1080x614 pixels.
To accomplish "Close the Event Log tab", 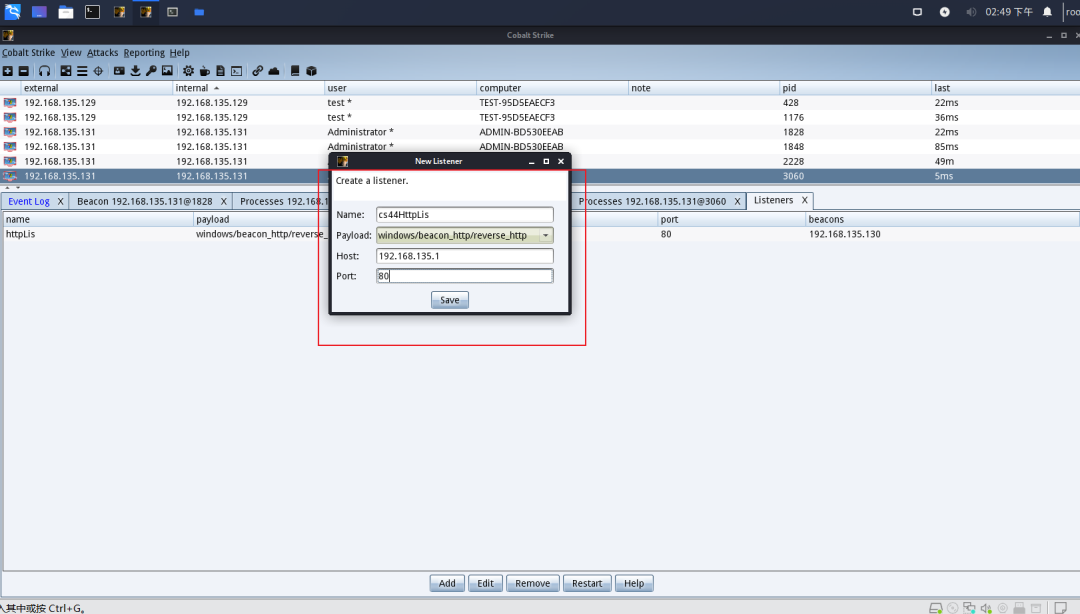I will coord(61,201).
